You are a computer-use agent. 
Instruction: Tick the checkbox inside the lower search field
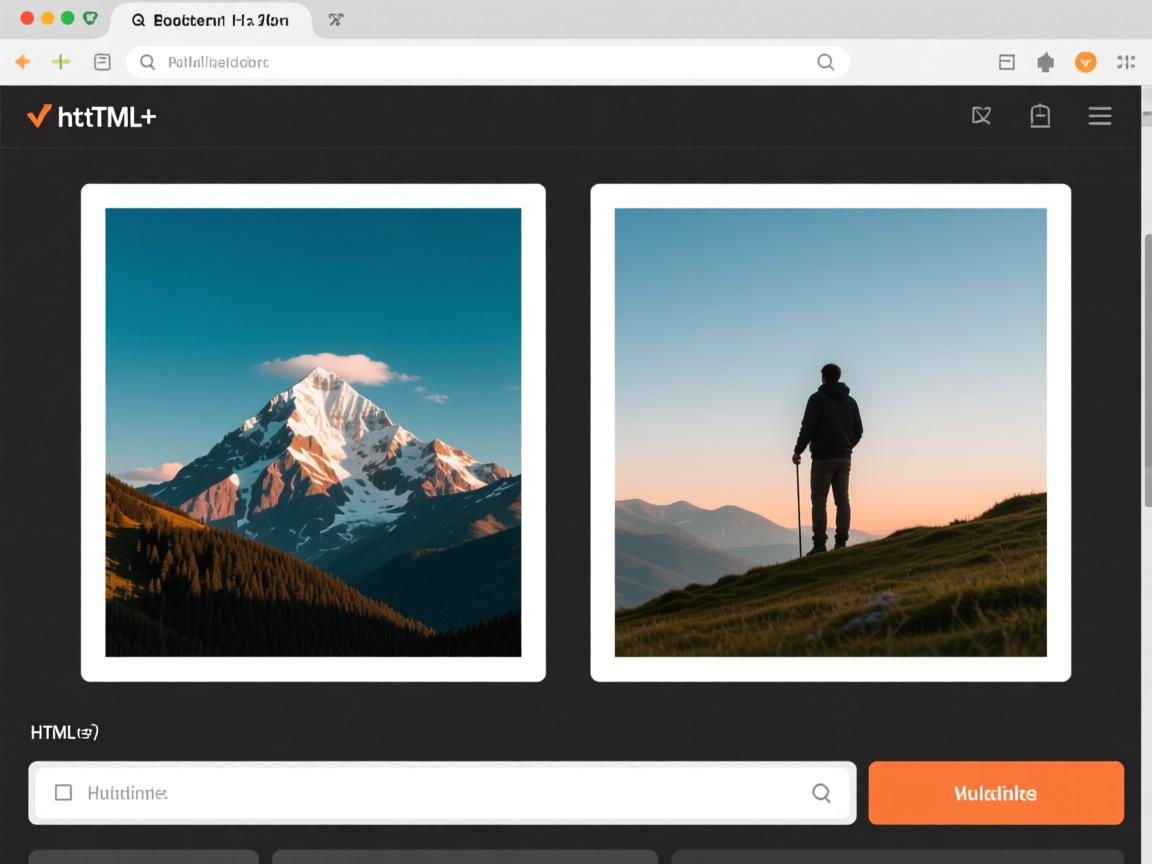coord(63,793)
